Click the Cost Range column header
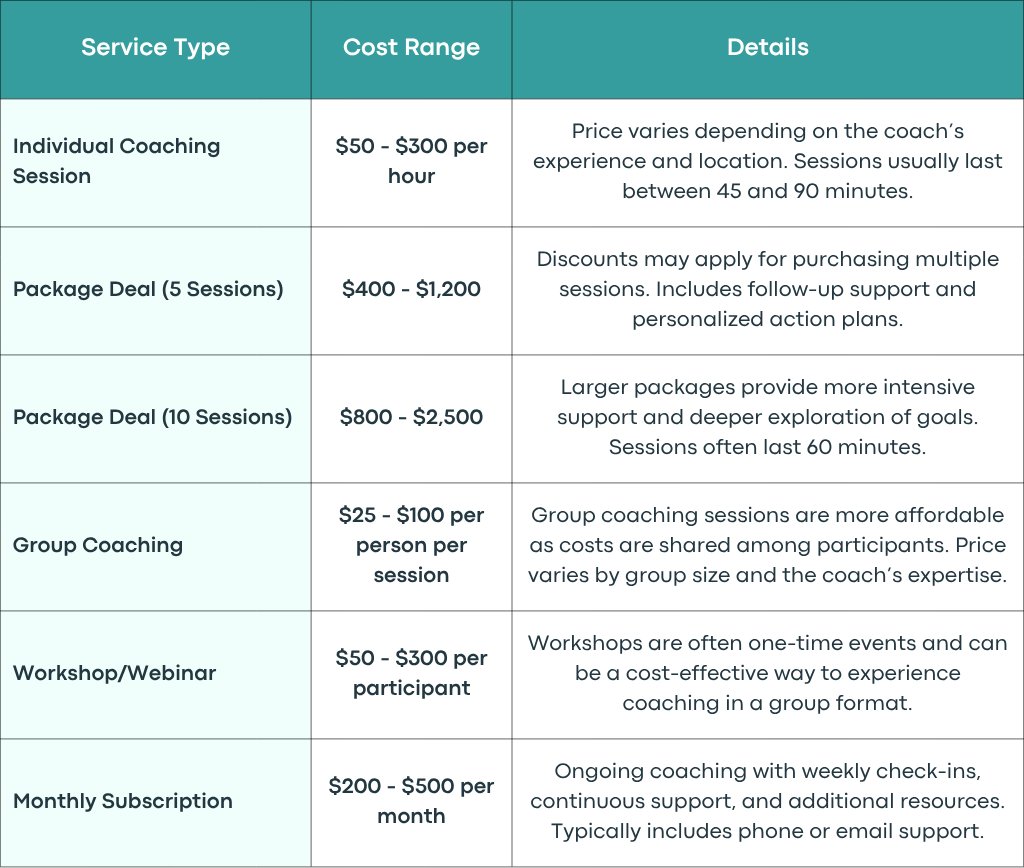This screenshot has height=868, width=1024. [411, 47]
